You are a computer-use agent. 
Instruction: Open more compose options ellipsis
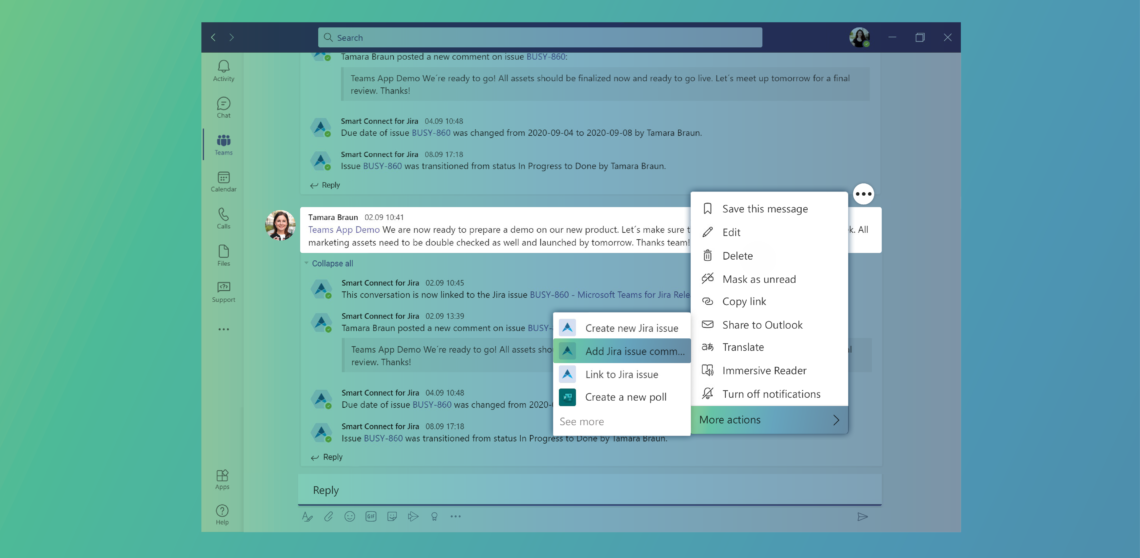[x=455, y=516]
